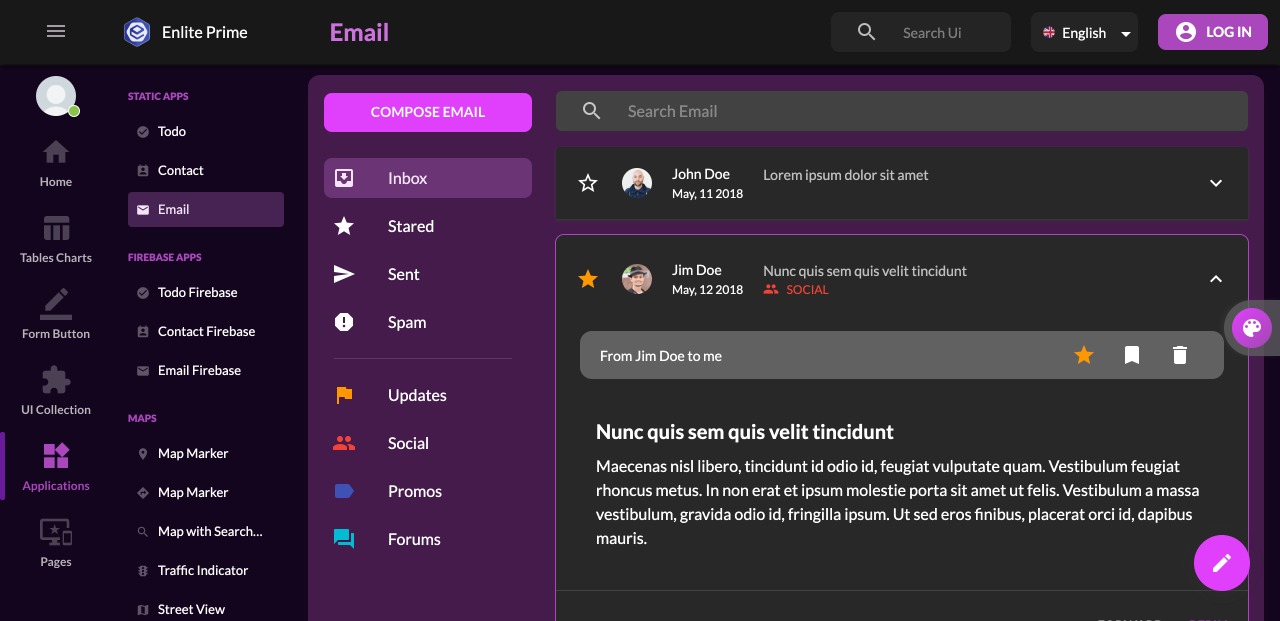
Task: Click the Spam warning icon
Action: click(x=344, y=322)
